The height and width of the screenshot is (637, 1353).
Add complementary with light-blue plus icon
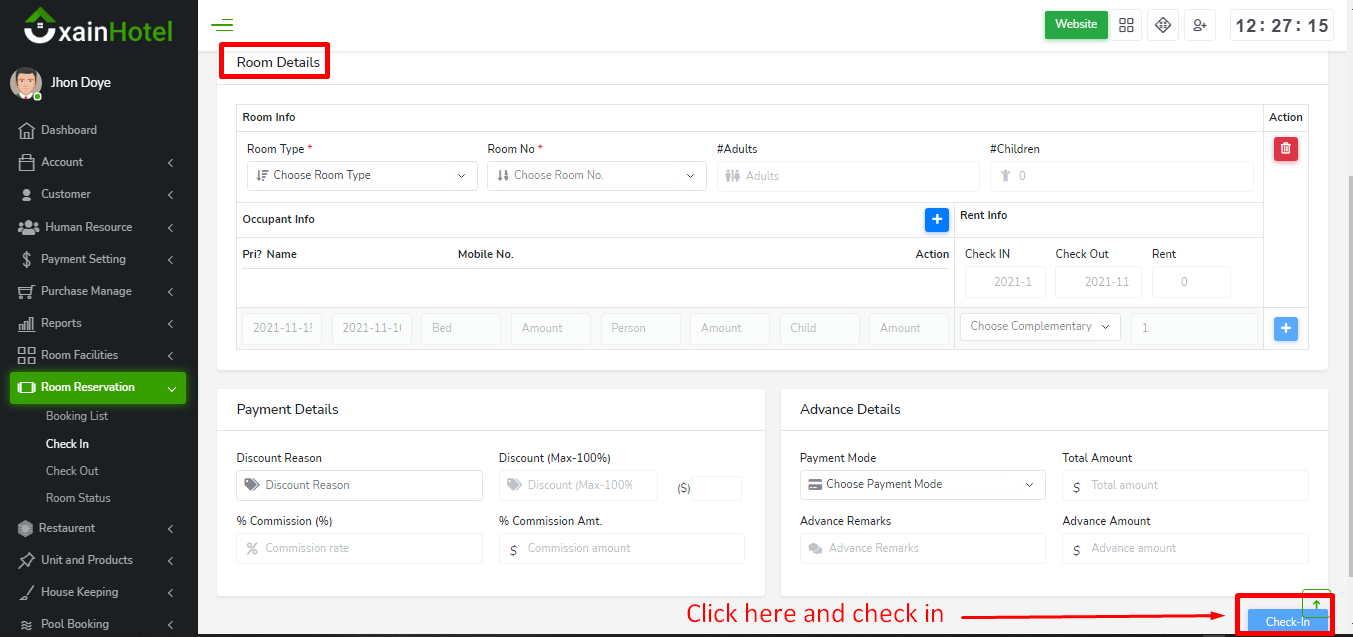(1285, 328)
